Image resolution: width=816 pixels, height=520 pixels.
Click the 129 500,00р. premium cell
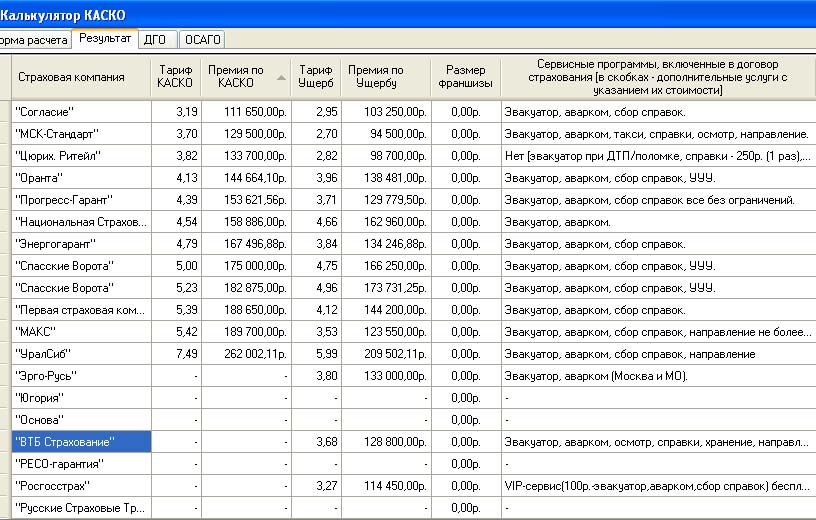[x=246, y=134]
